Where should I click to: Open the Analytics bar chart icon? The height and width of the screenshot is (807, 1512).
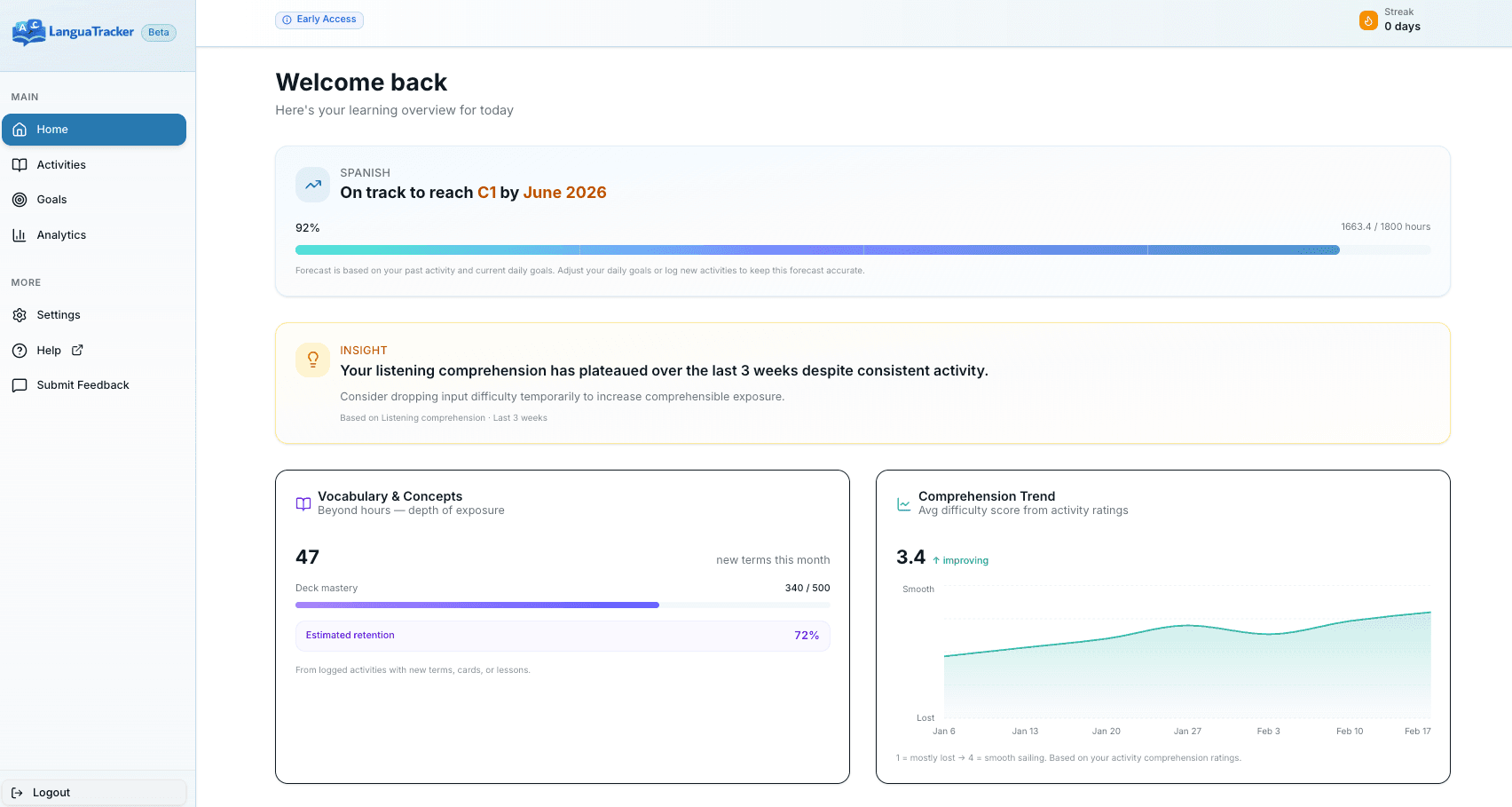click(x=20, y=234)
